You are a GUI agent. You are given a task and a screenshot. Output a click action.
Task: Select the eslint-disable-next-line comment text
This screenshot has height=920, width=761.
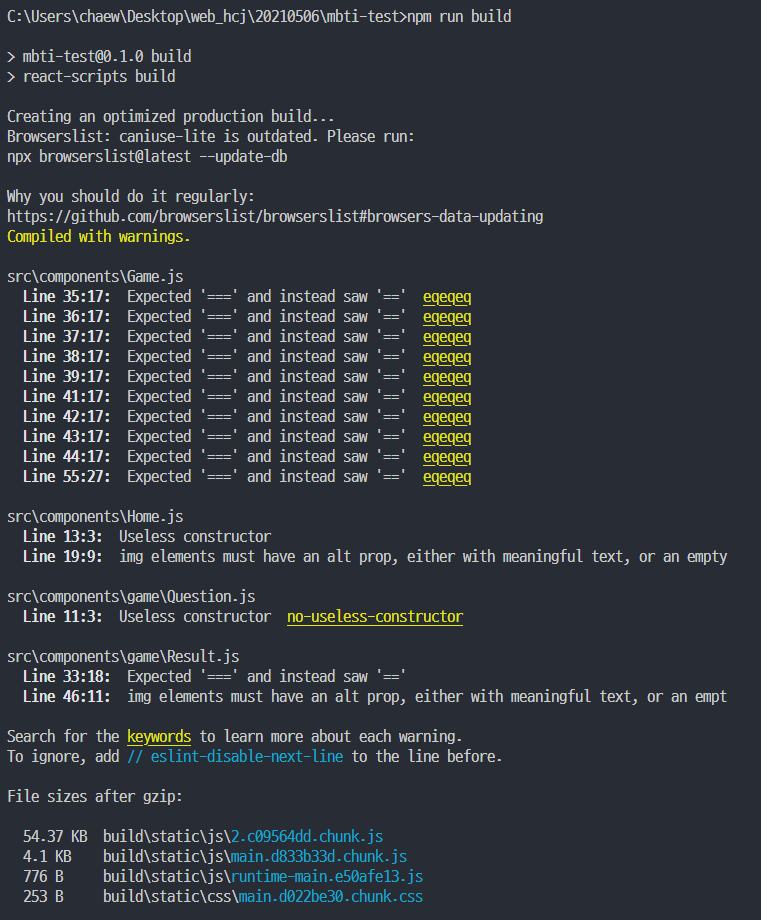point(235,756)
